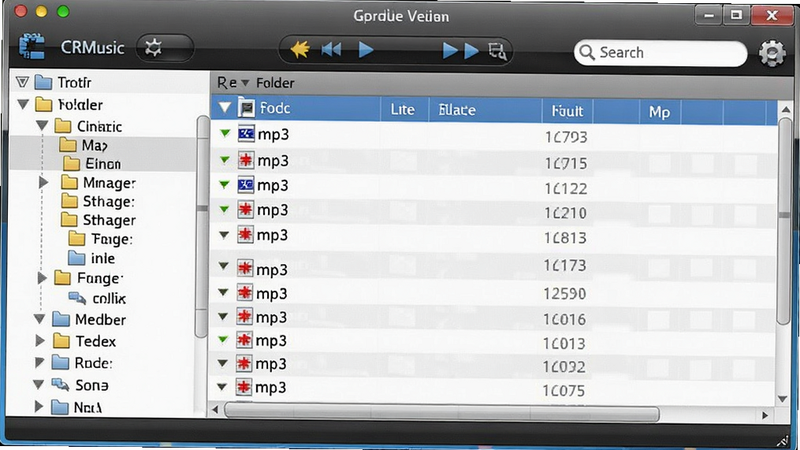Select the Sthage: folder
800x450 pixels.
pos(97,202)
